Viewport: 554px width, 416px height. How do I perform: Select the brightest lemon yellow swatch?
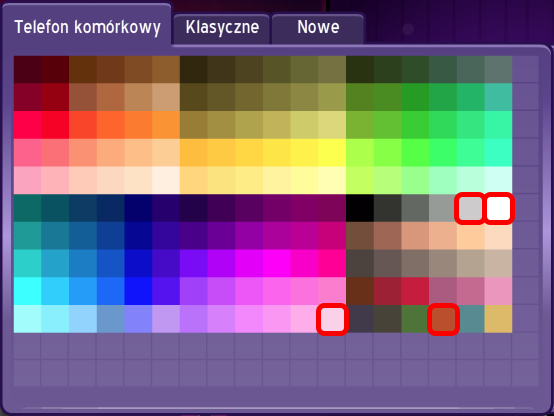[332, 152]
